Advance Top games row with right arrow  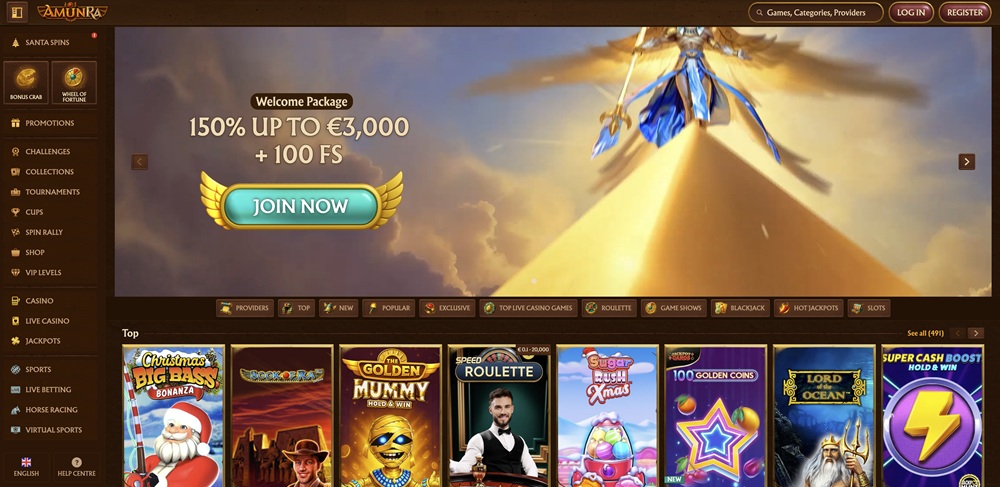click(x=975, y=333)
